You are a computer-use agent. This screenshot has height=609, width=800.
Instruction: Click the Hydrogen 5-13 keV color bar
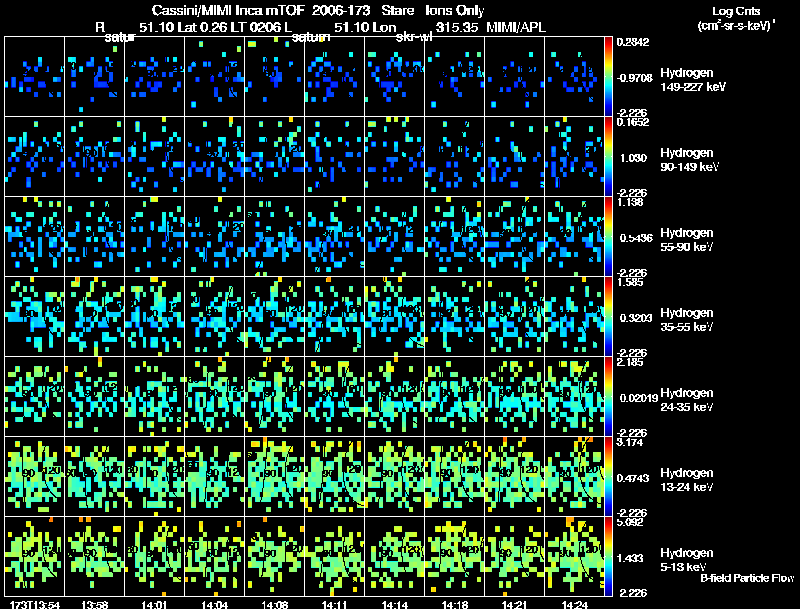pyautogui.click(x=608, y=556)
